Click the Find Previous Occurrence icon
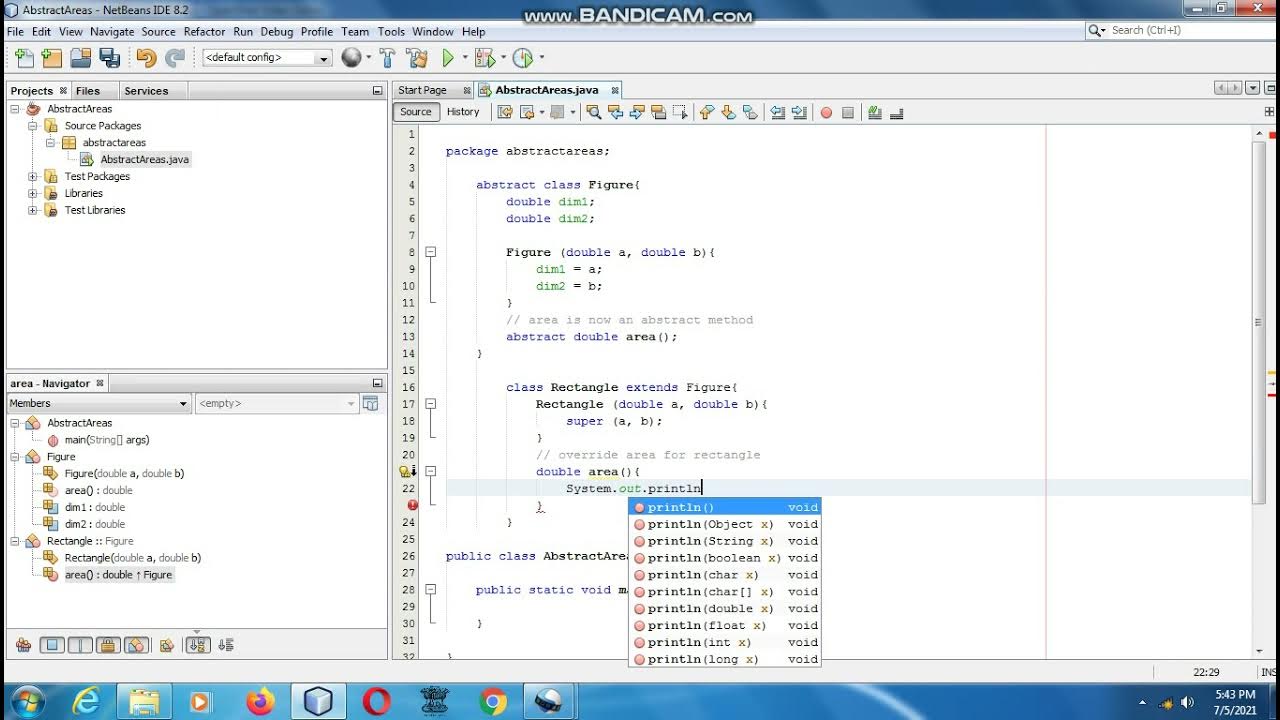1280x720 pixels. pyautogui.click(x=615, y=112)
